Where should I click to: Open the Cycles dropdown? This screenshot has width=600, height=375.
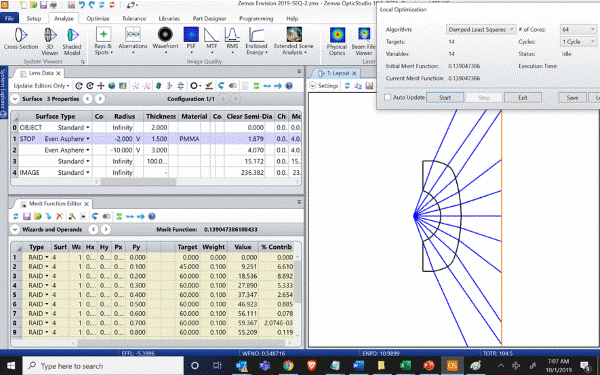[x=578, y=42]
